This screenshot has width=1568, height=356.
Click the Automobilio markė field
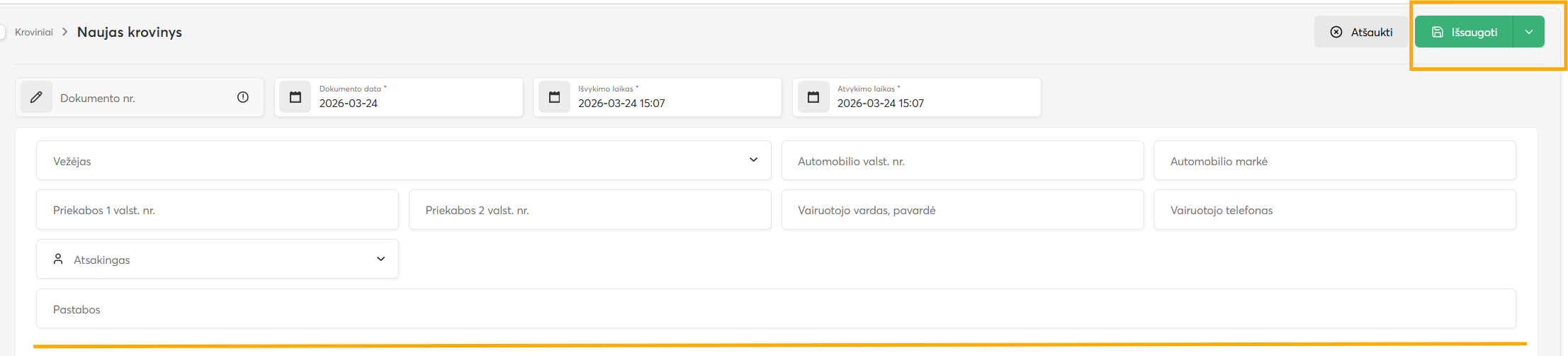[1334, 161]
